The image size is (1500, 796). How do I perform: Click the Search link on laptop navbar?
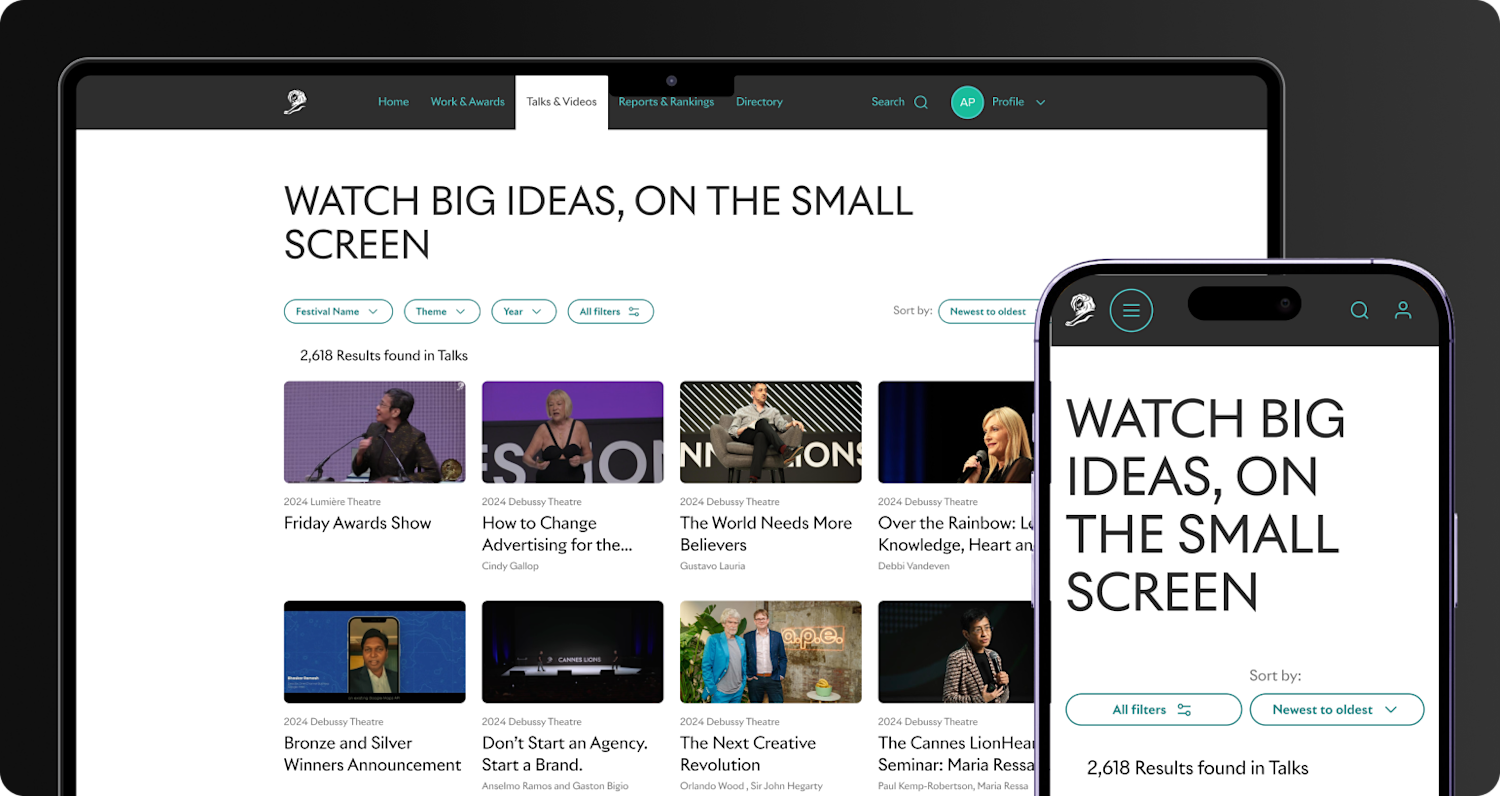887,102
